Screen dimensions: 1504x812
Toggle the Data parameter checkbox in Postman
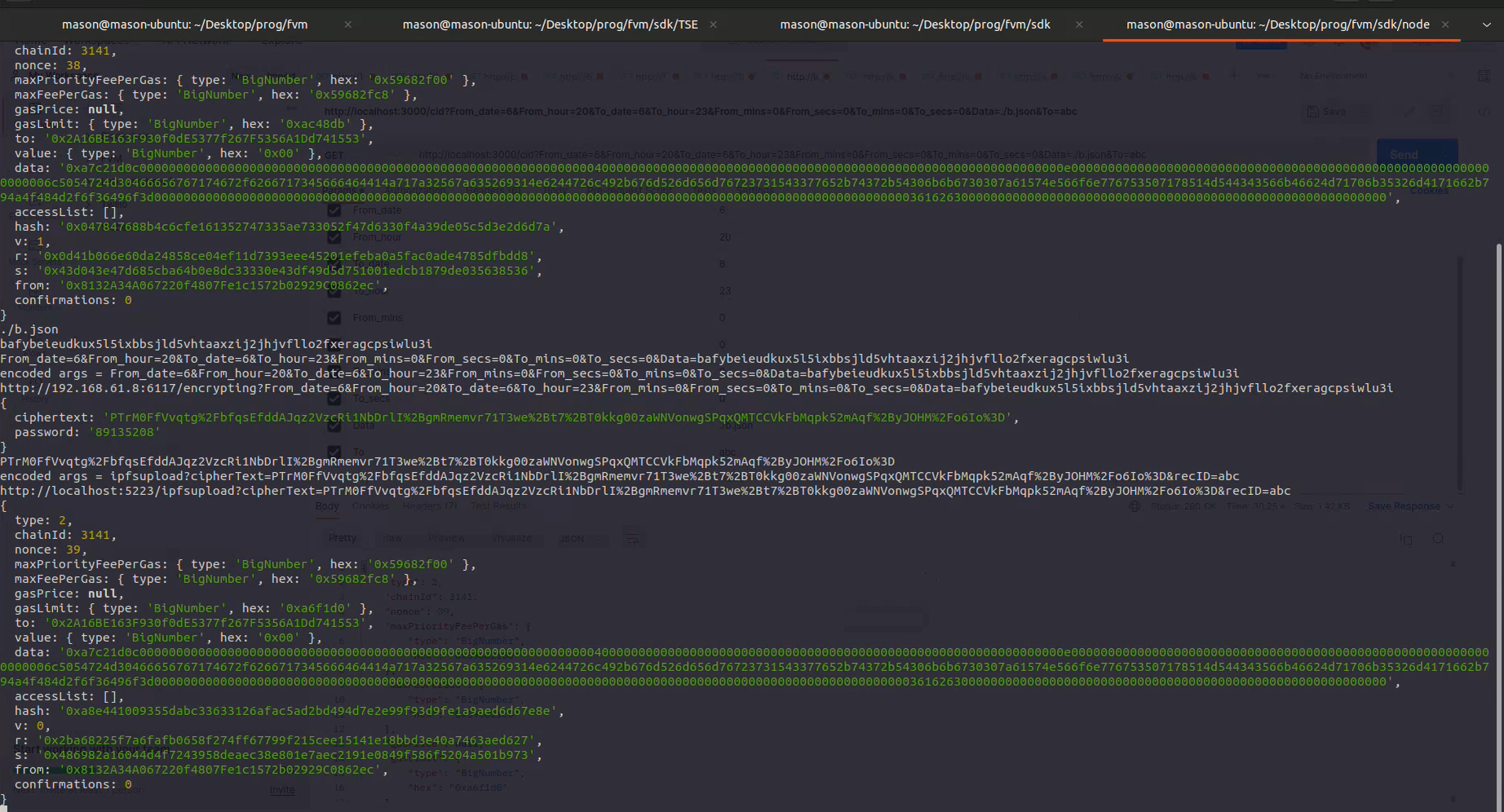(334, 426)
